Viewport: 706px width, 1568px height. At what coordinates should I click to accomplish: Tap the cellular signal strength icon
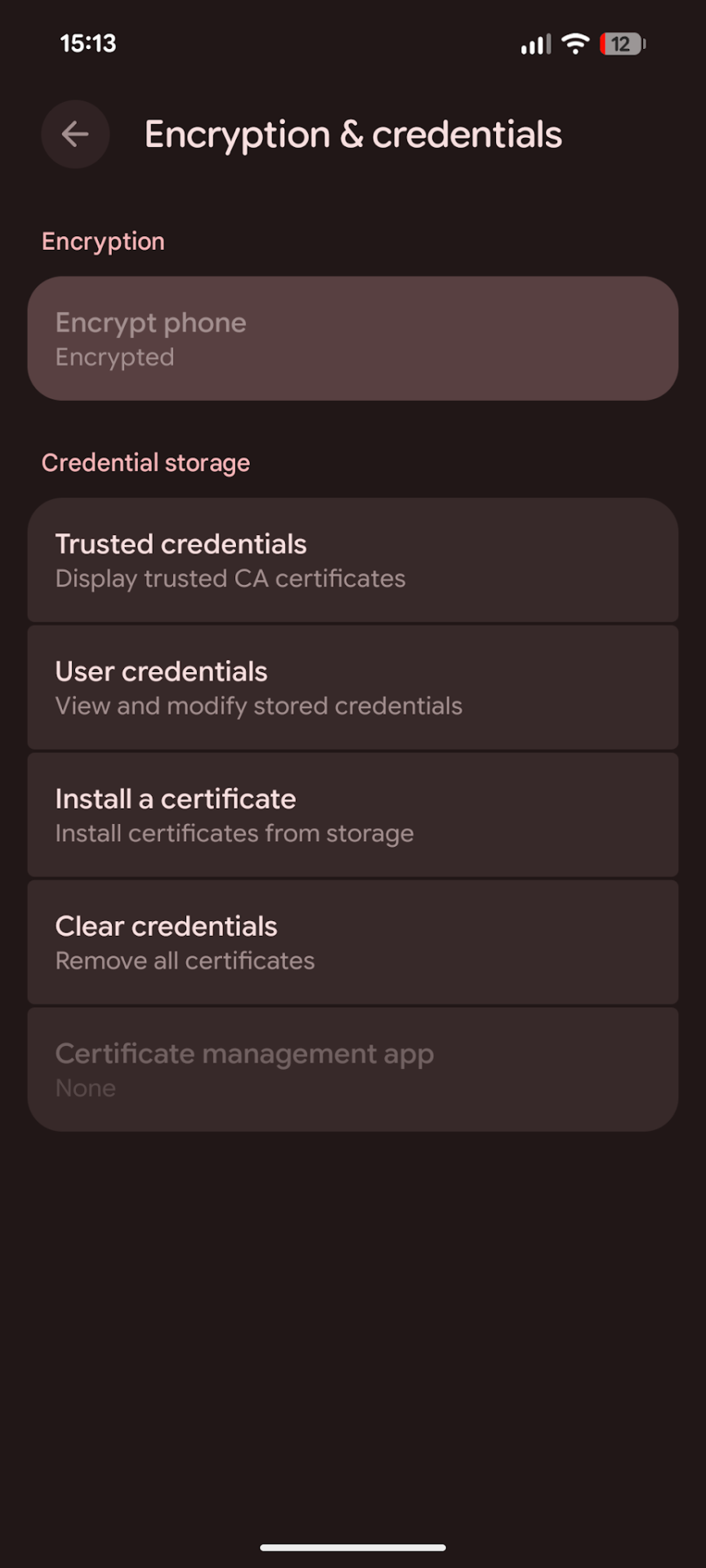point(536,44)
